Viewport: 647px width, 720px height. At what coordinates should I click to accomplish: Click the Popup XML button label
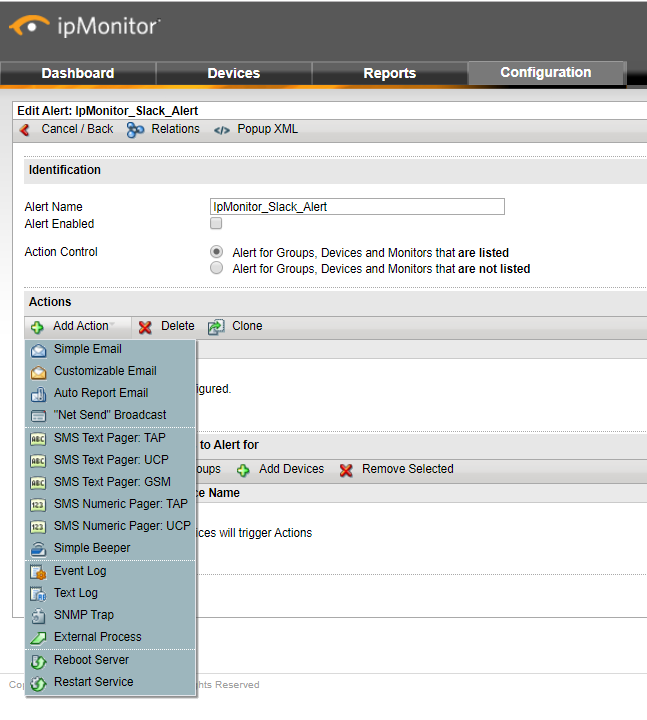(x=268, y=129)
